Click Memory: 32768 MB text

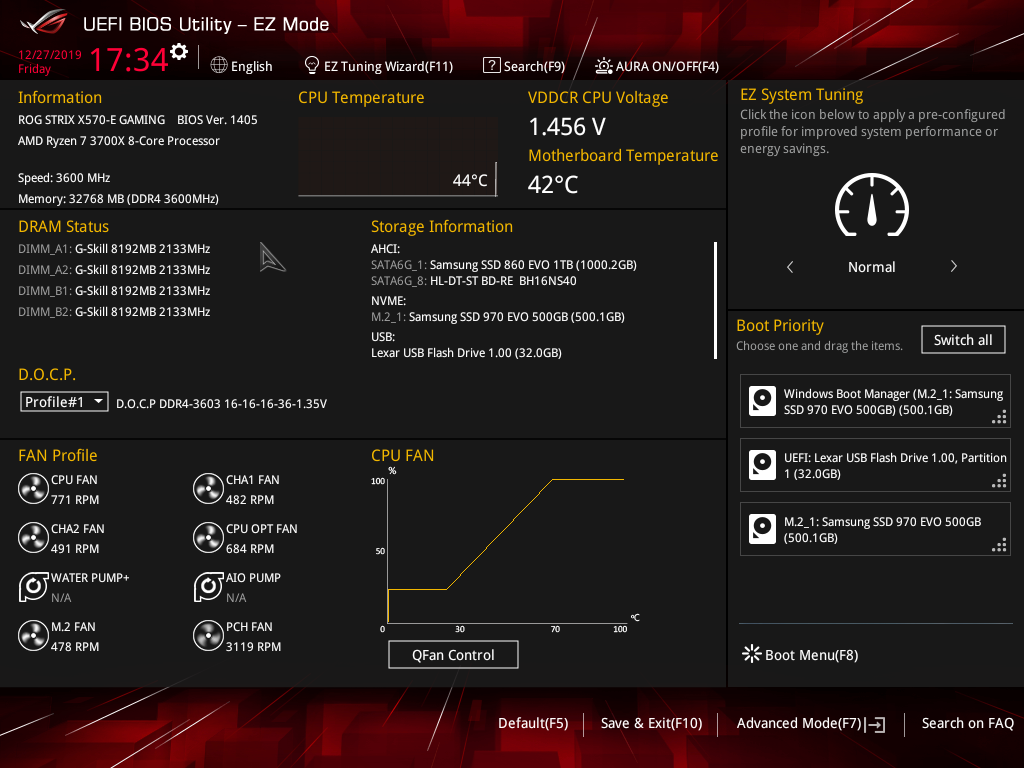point(118,199)
